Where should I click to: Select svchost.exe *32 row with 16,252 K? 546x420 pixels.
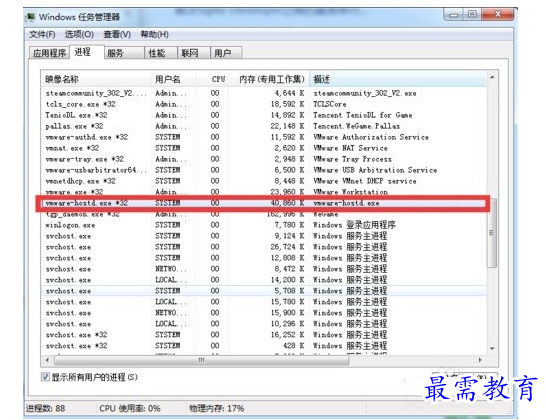pos(264,335)
